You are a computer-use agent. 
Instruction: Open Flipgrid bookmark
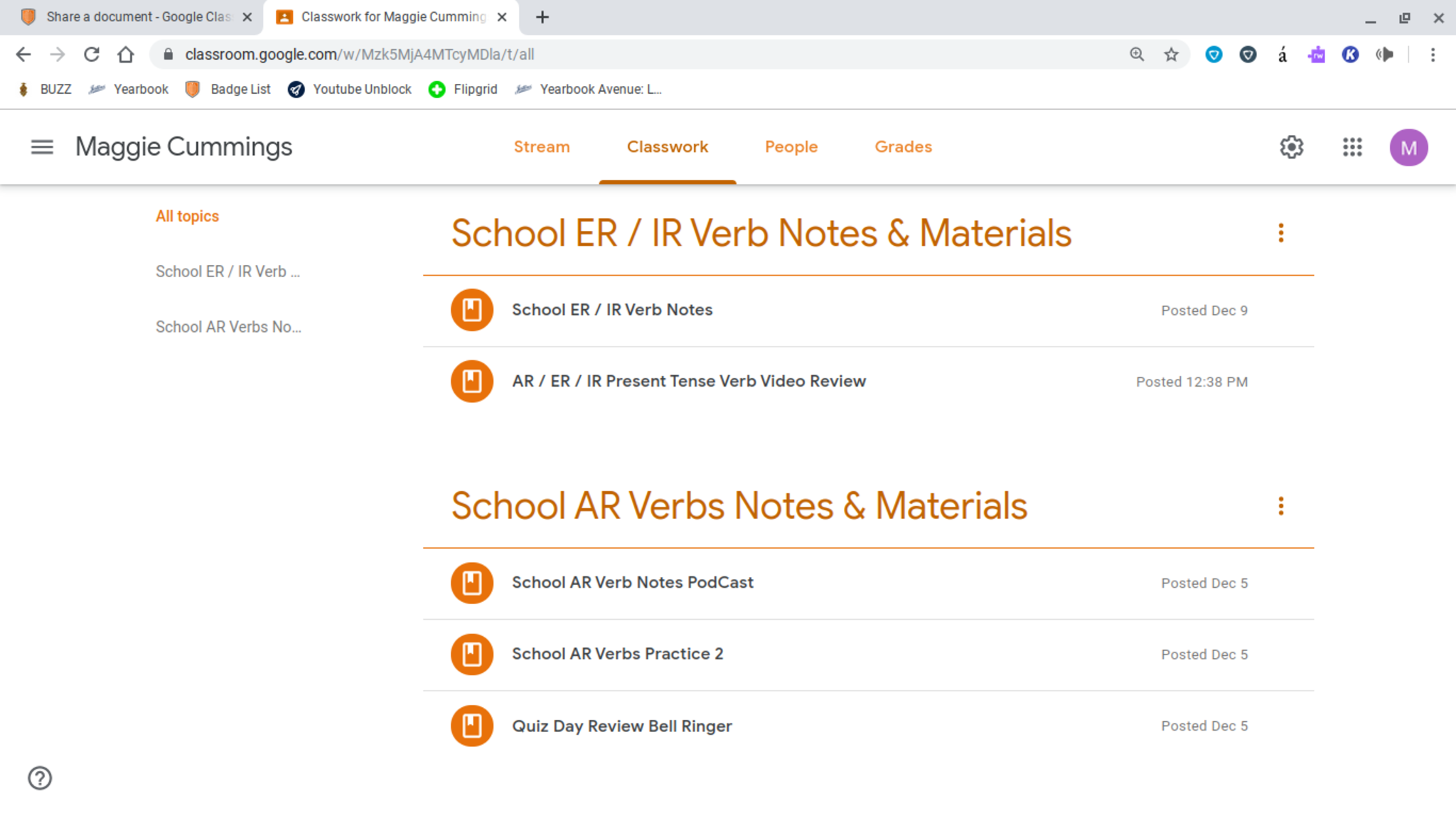(463, 90)
